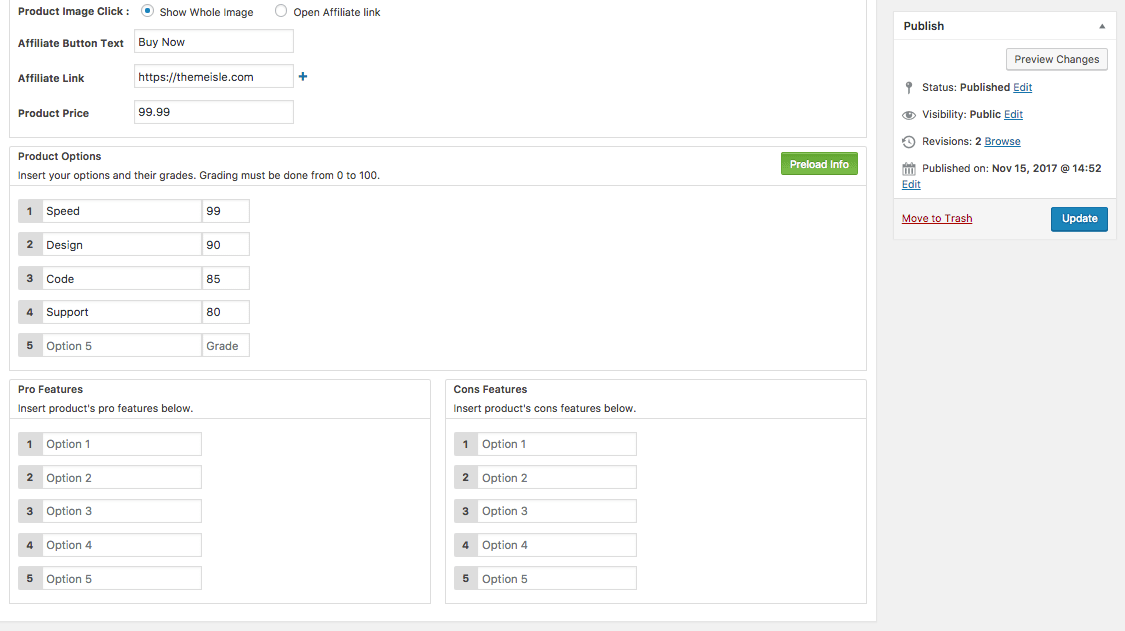1125x631 pixels.
Task: Edit the post status
Action: click(x=1022, y=88)
